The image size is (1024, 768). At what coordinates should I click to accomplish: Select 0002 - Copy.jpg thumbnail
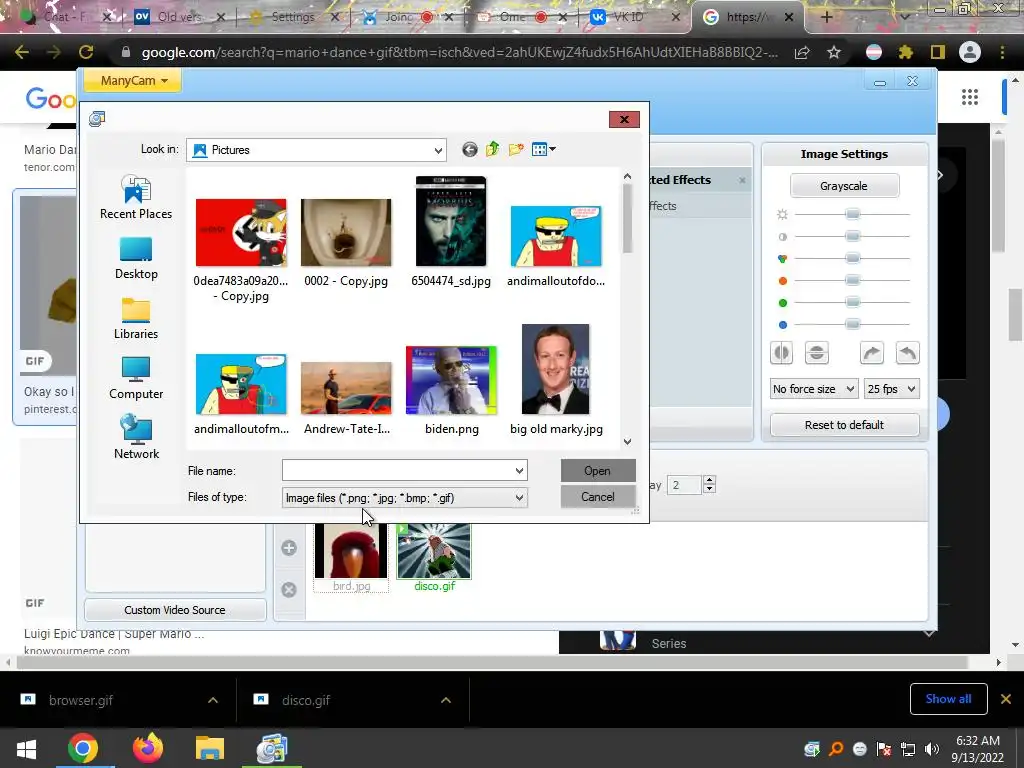pyautogui.click(x=346, y=232)
